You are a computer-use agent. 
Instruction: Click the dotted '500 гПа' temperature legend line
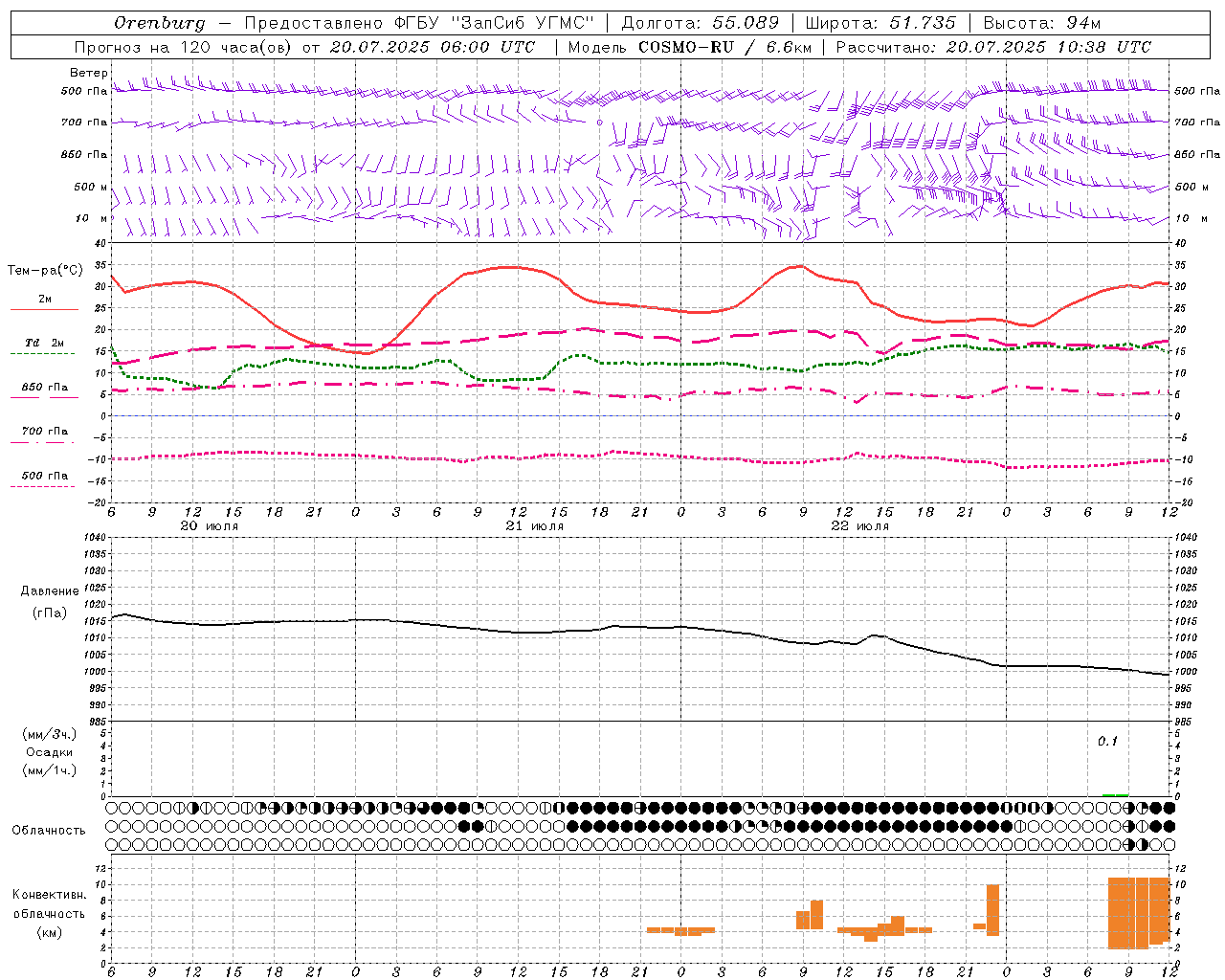click(43, 486)
